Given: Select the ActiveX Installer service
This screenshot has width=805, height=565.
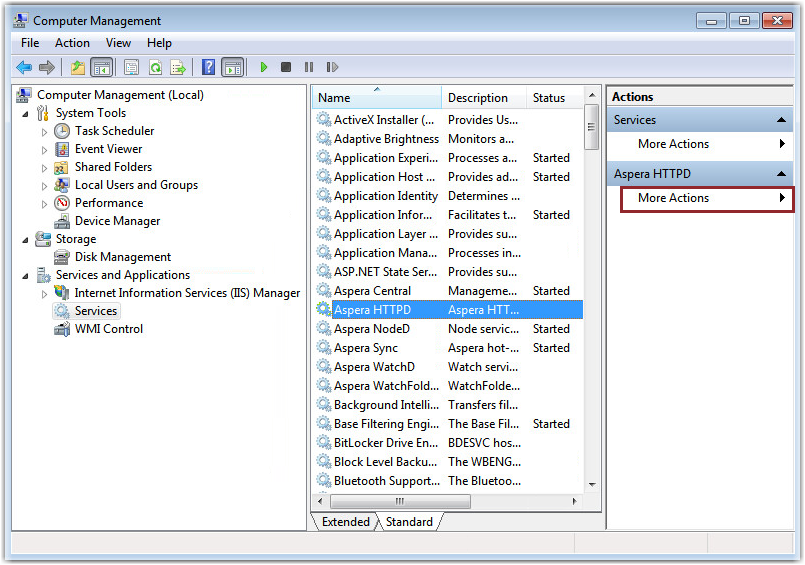Looking at the screenshot, I should click(448, 120).
